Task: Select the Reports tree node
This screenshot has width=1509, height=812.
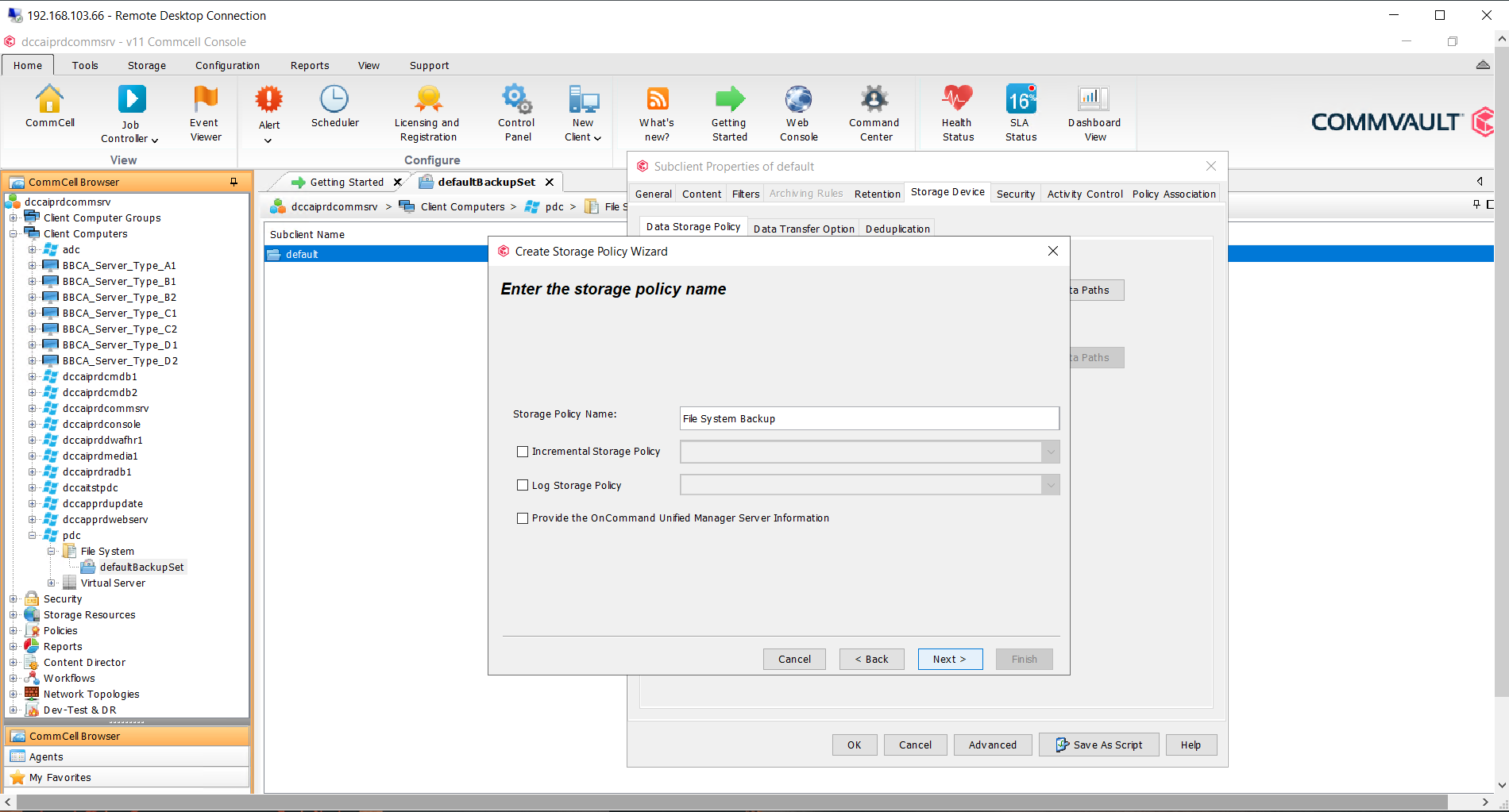Action: (63, 646)
